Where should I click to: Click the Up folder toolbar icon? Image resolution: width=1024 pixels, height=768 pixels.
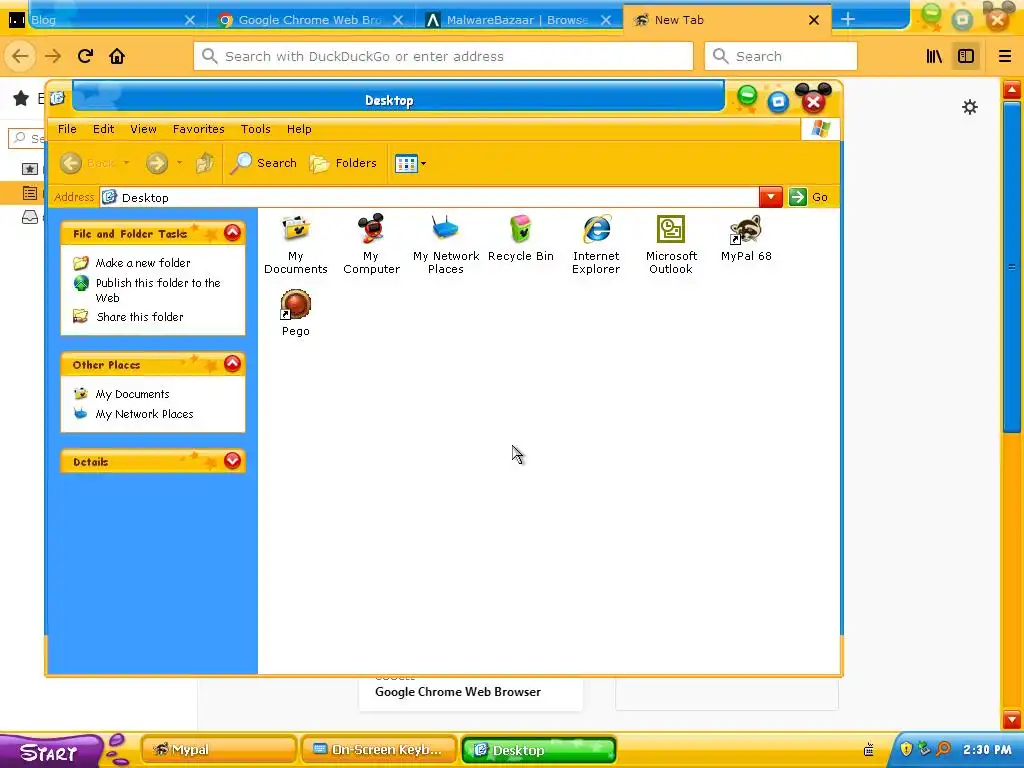pos(204,163)
